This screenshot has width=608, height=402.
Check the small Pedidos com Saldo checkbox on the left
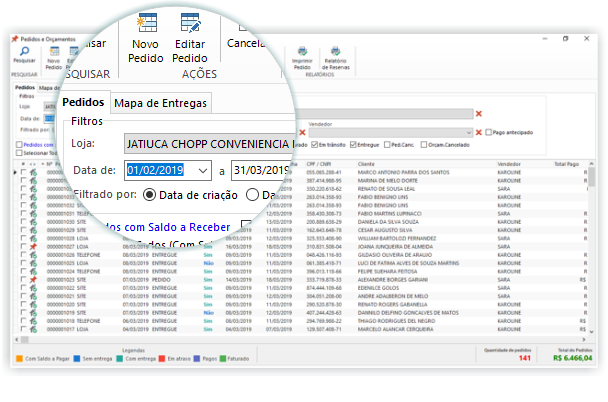[19, 145]
